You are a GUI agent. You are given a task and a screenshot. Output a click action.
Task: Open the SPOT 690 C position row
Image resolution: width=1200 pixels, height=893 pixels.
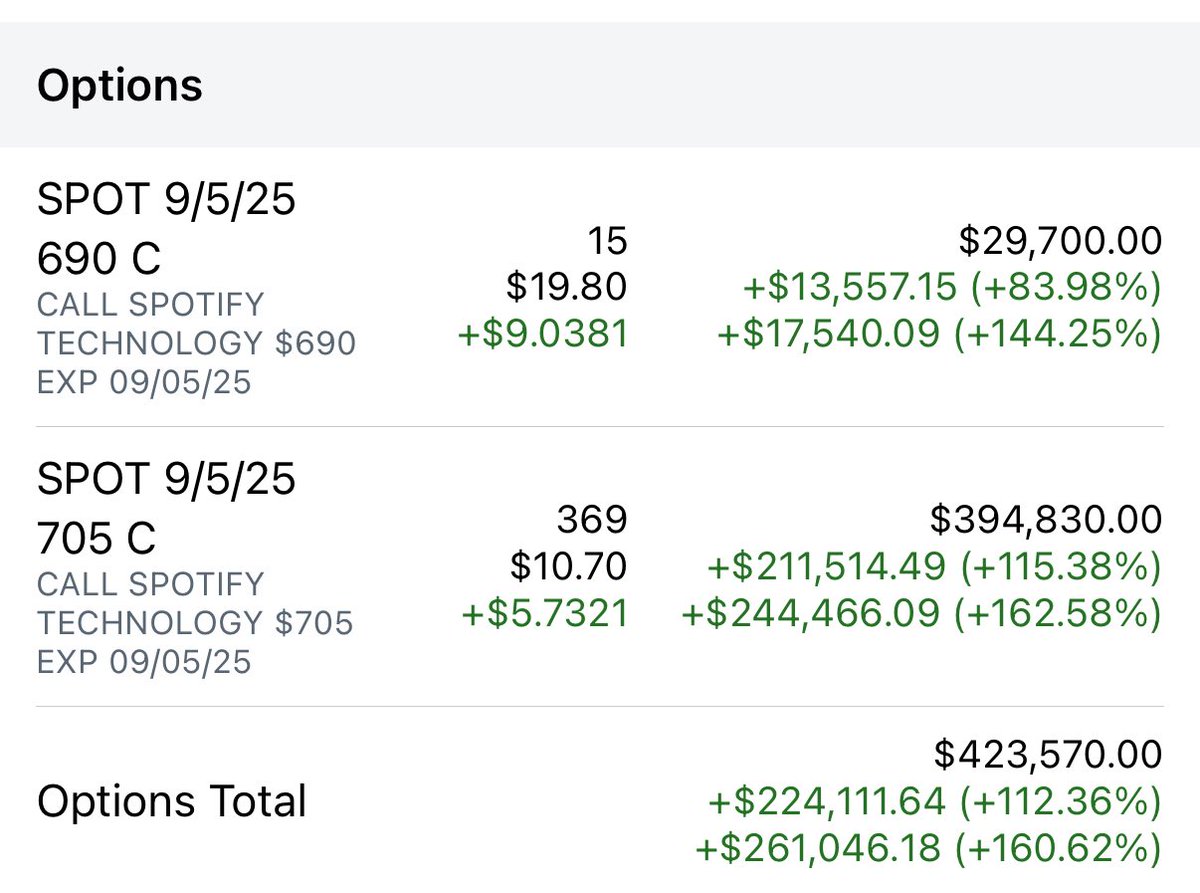[600, 287]
